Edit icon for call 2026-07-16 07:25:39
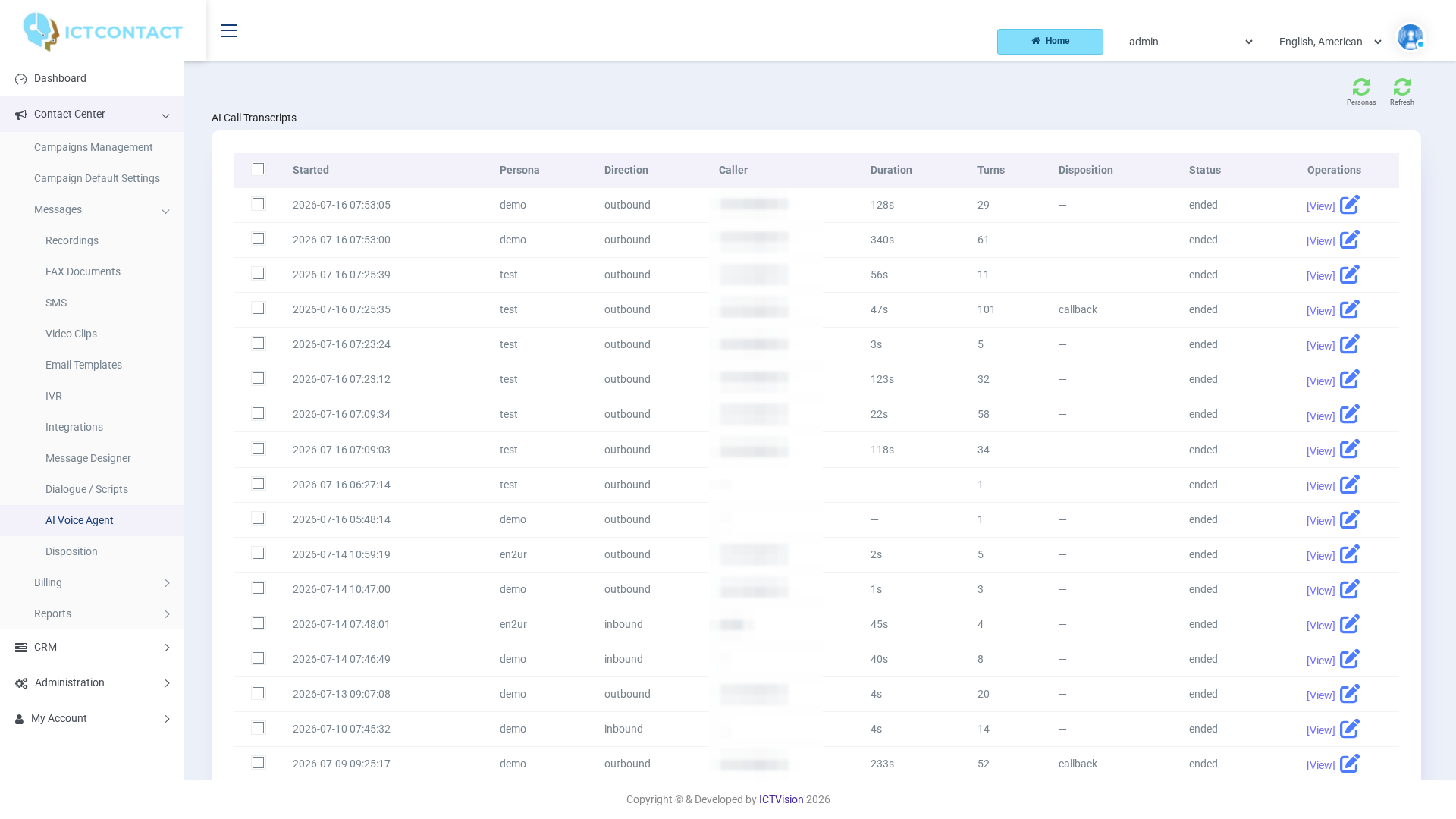The width and height of the screenshot is (1456, 819). click(x=1350, y=275)
